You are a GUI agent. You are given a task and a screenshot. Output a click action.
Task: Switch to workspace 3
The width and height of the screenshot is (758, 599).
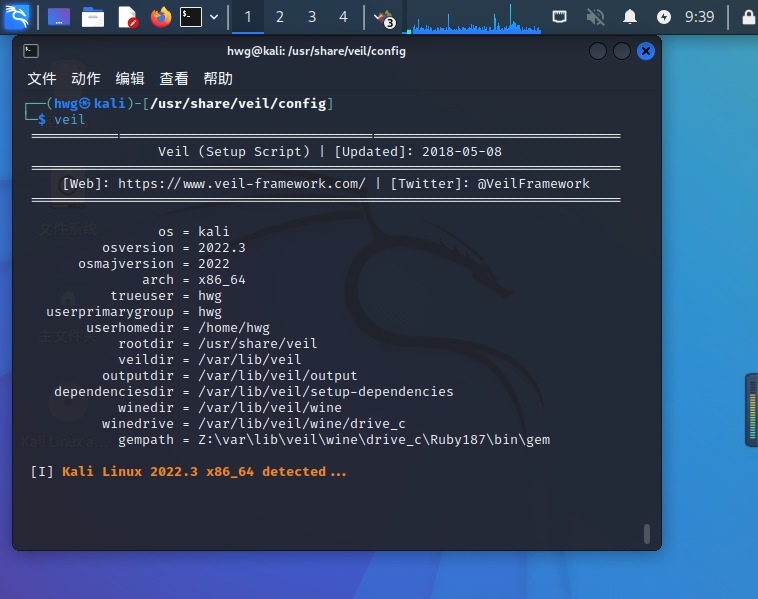click(312, 17)
